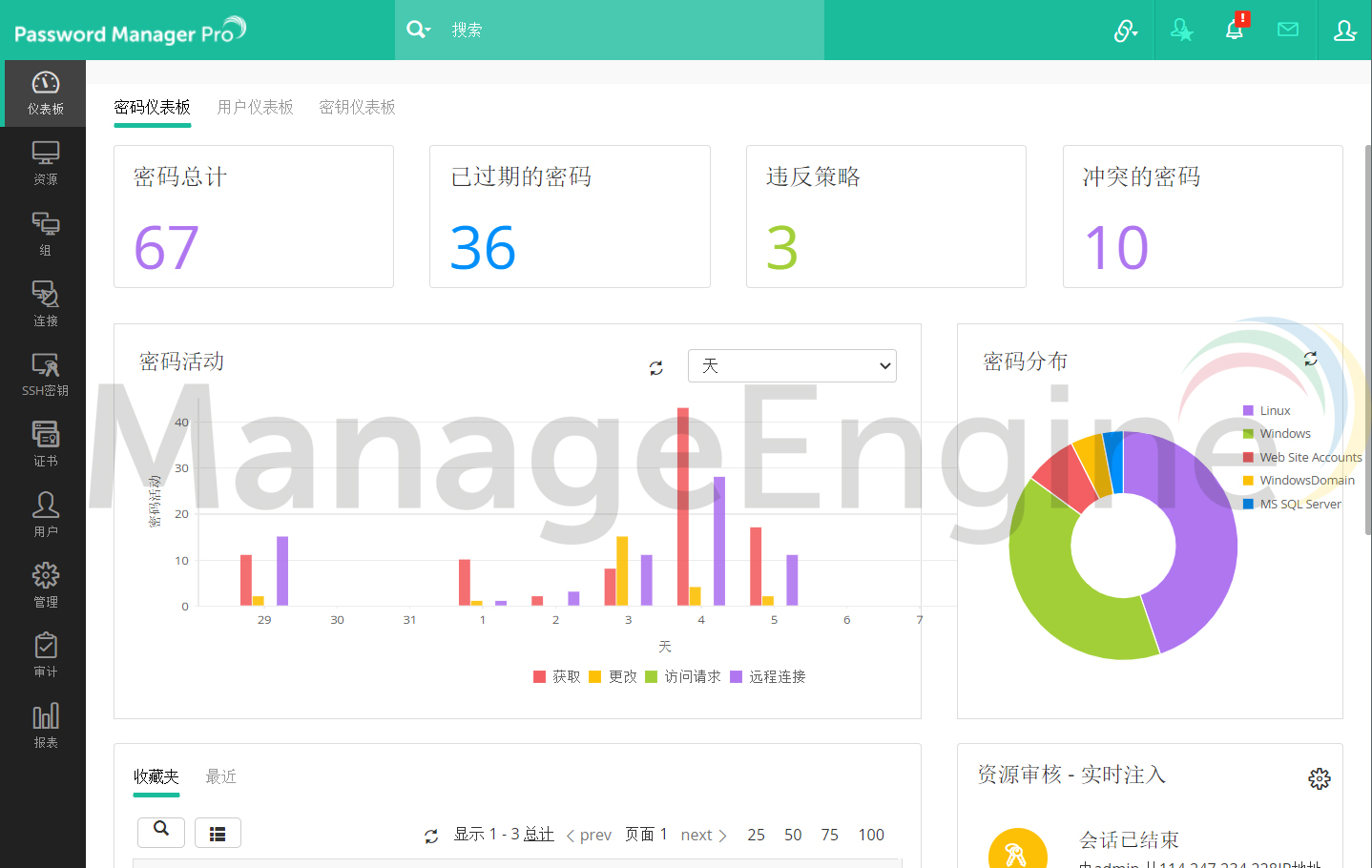
Task: Toggle the 获取 legend series
Action: pos(557,676)
